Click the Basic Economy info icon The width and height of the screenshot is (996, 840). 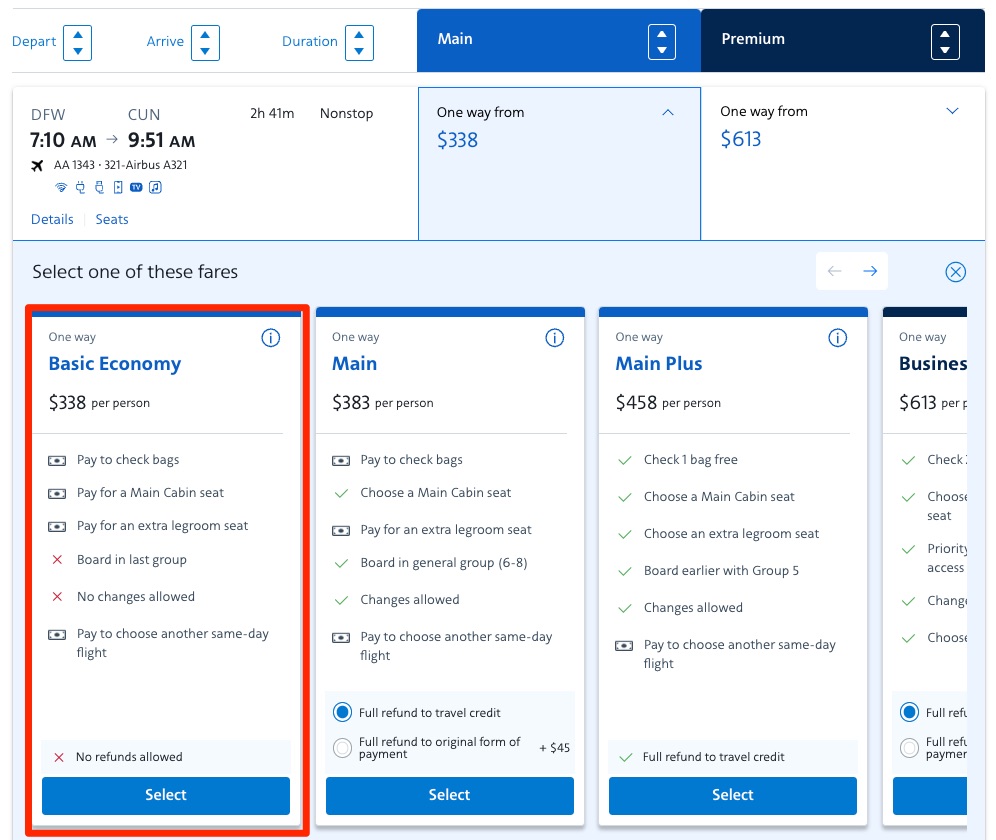click(270, 338)
